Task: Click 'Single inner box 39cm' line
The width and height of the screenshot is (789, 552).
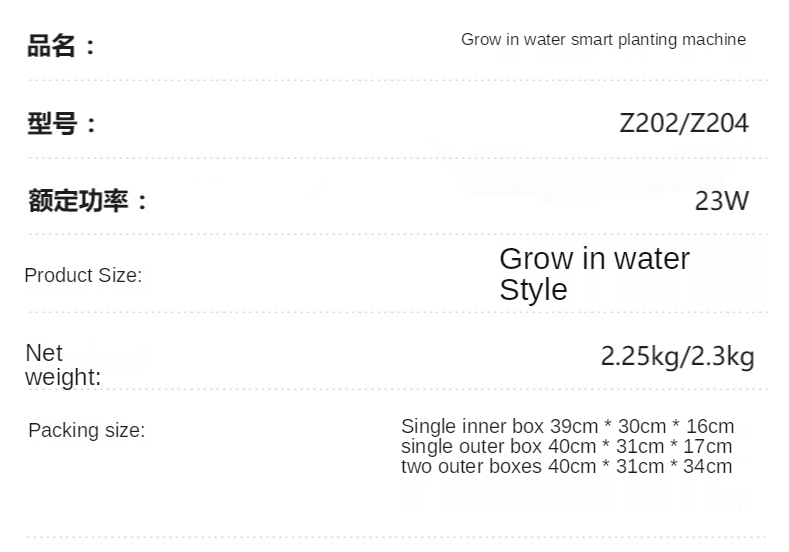Action: tap(567, 427)
